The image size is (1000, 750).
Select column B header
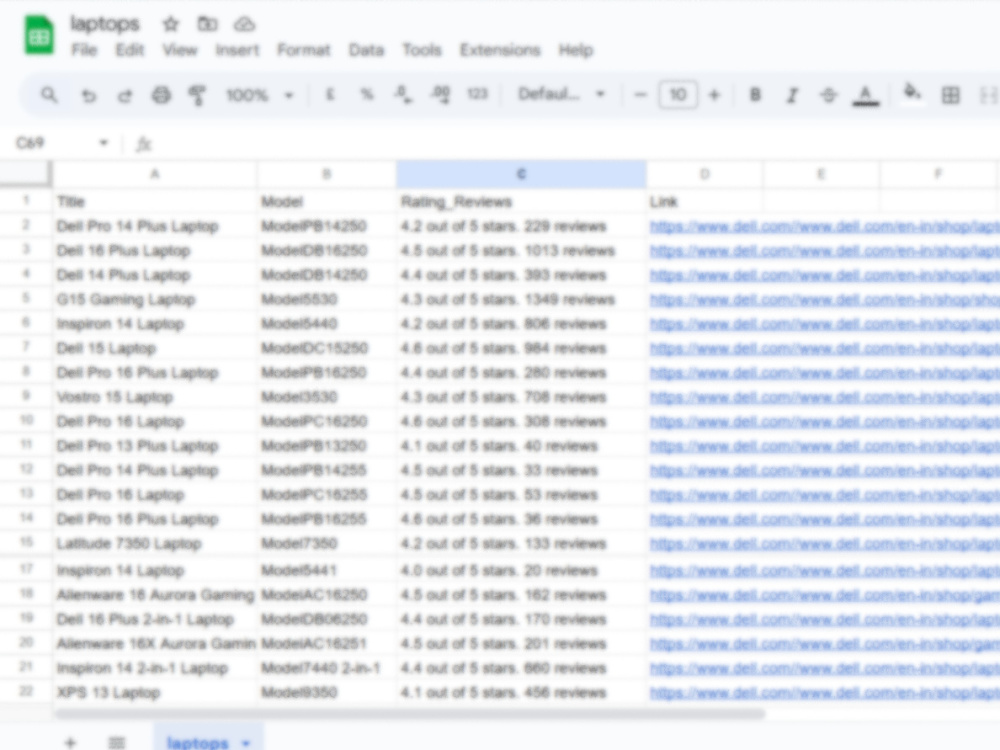(x=327, y=174)
